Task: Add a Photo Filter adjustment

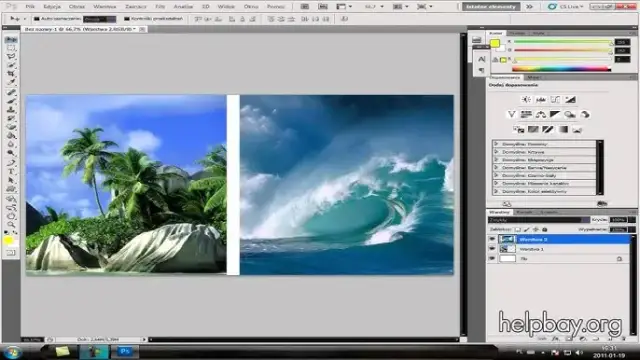Action: point(570,114)
